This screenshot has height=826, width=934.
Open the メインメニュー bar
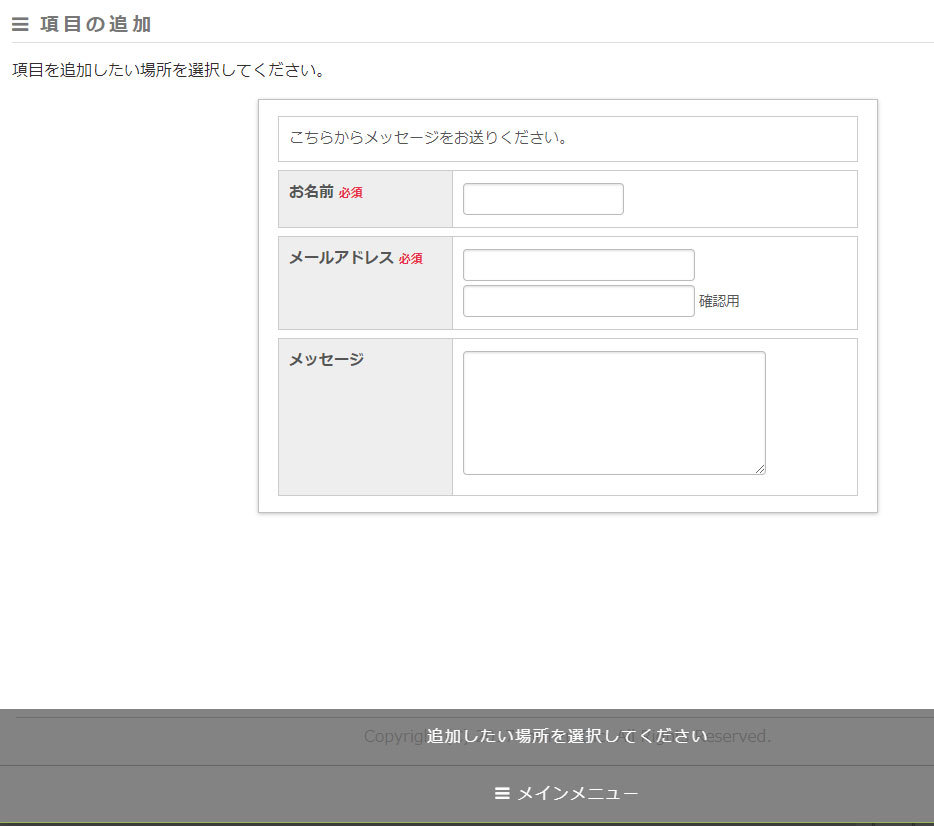pyautogui.click(x=567, y=793)
